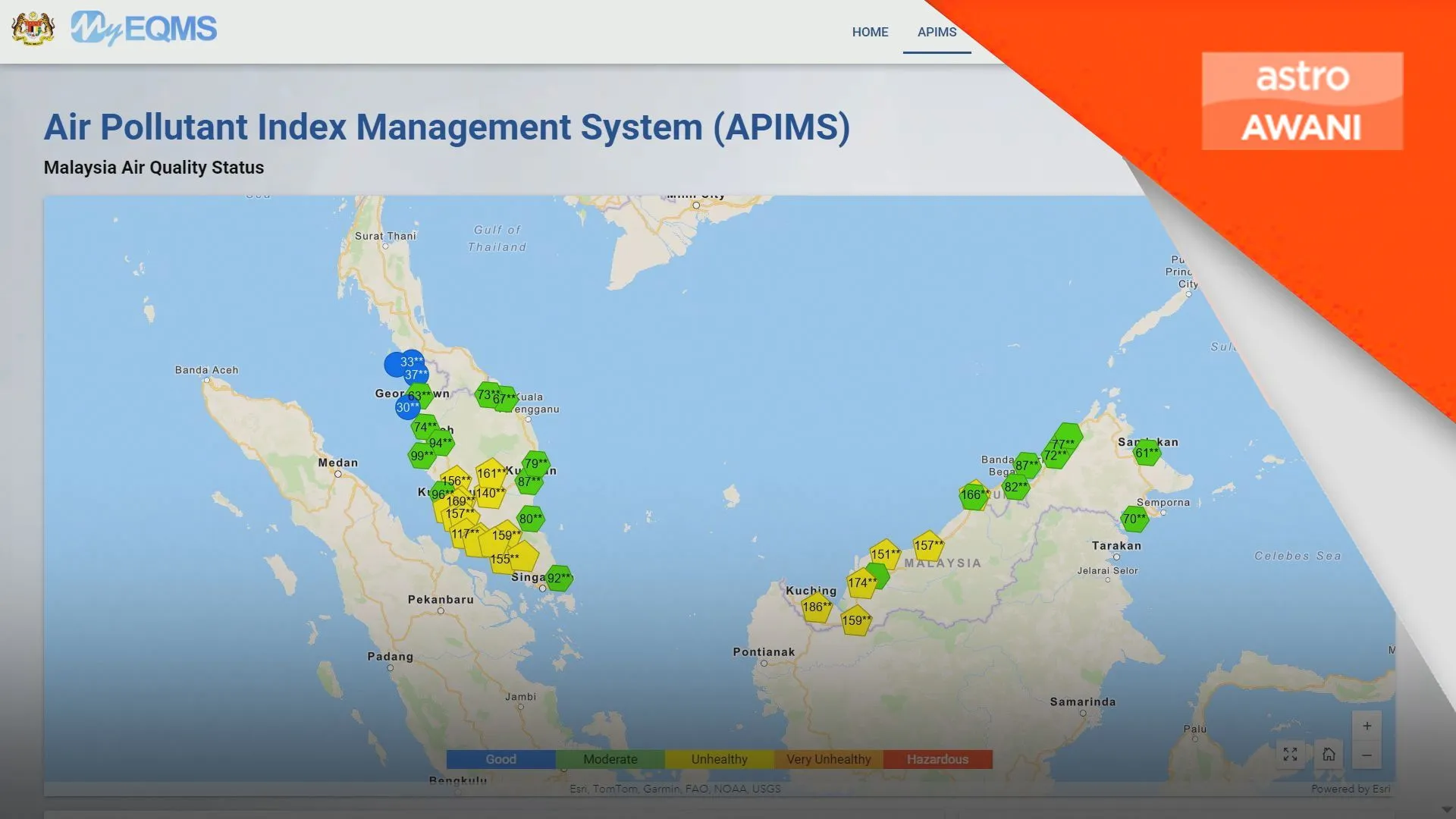Toggle fullscreen map view button
This screenshot has height=819, width=1456.
[x=1290, y=755]
